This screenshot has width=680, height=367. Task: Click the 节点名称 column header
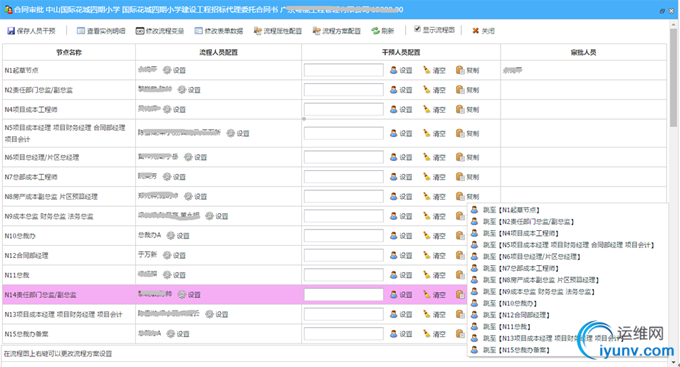tap(69, 52)
